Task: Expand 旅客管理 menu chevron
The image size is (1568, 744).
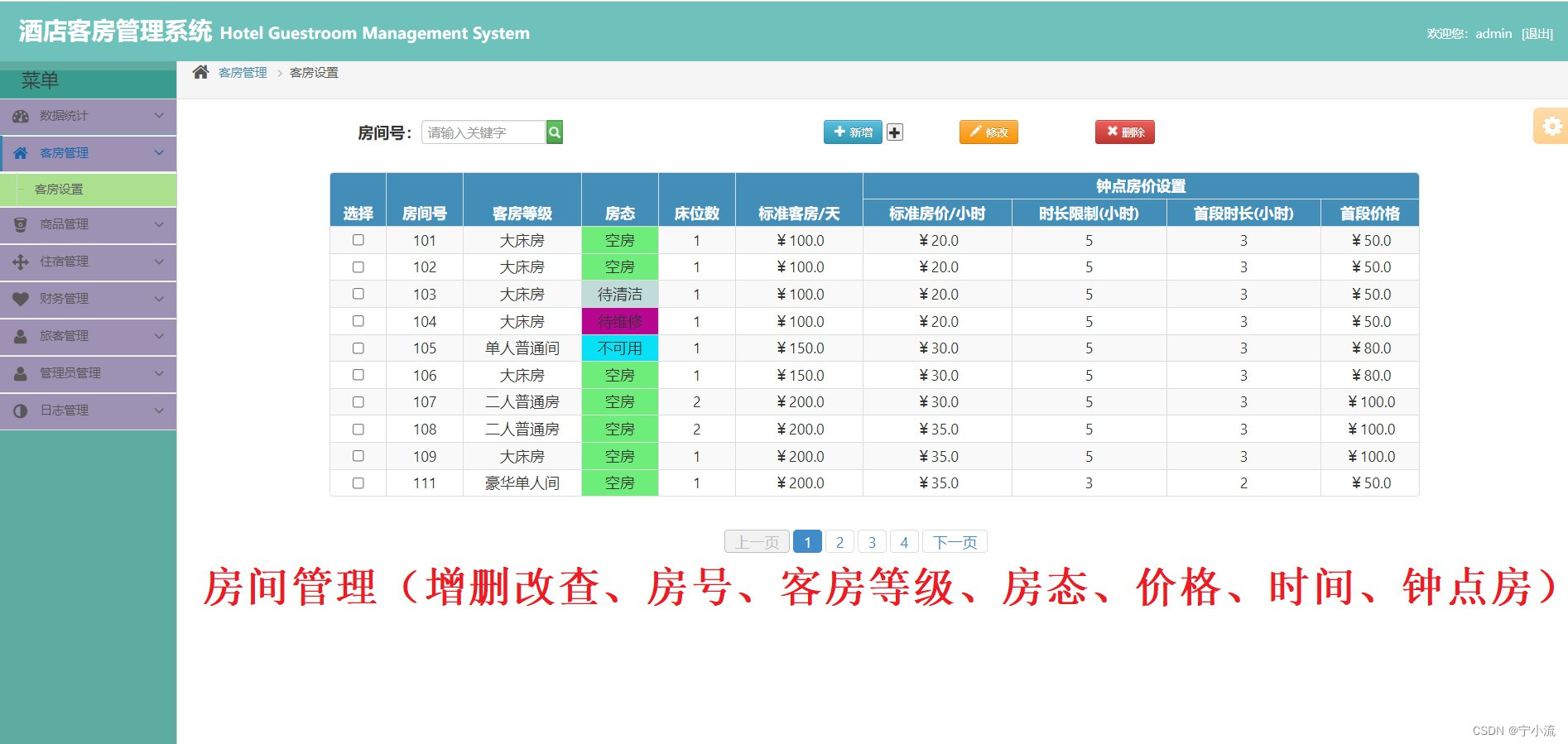Action: [x=159, y=336]
